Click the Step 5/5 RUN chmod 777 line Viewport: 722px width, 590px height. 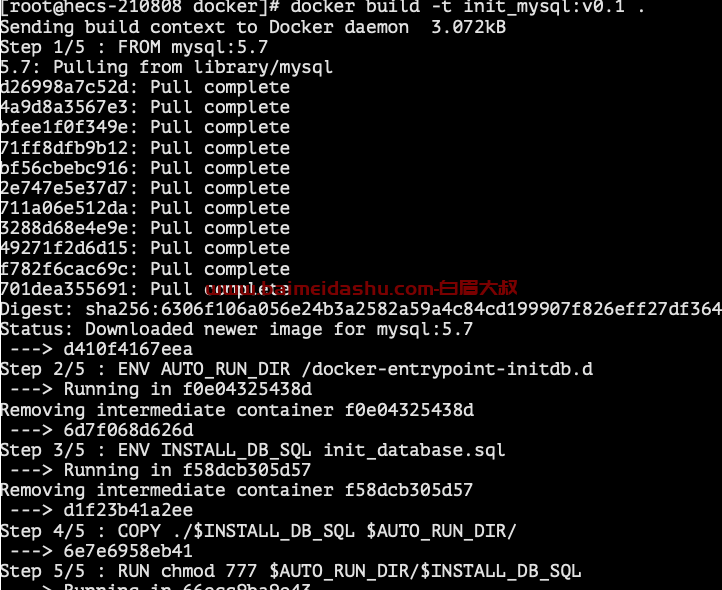[291, 571]
